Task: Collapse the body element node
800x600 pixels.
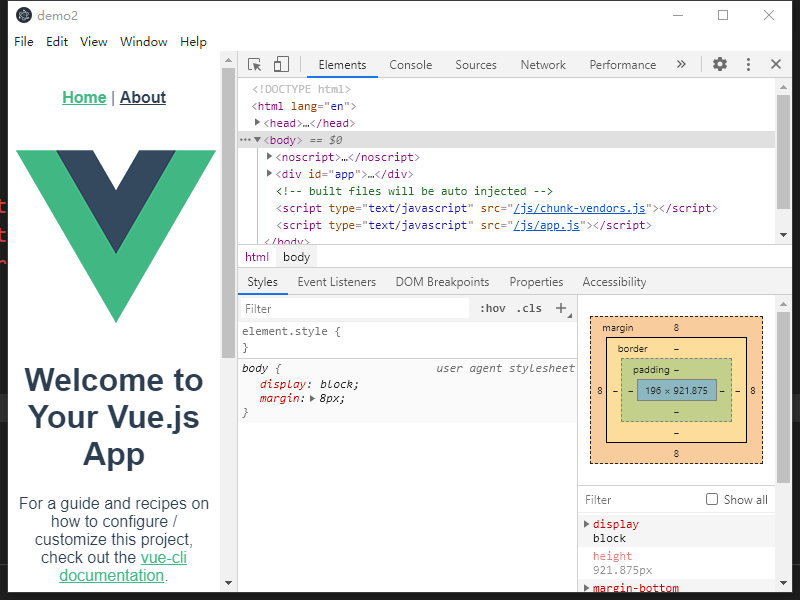Action: point(258,140)
